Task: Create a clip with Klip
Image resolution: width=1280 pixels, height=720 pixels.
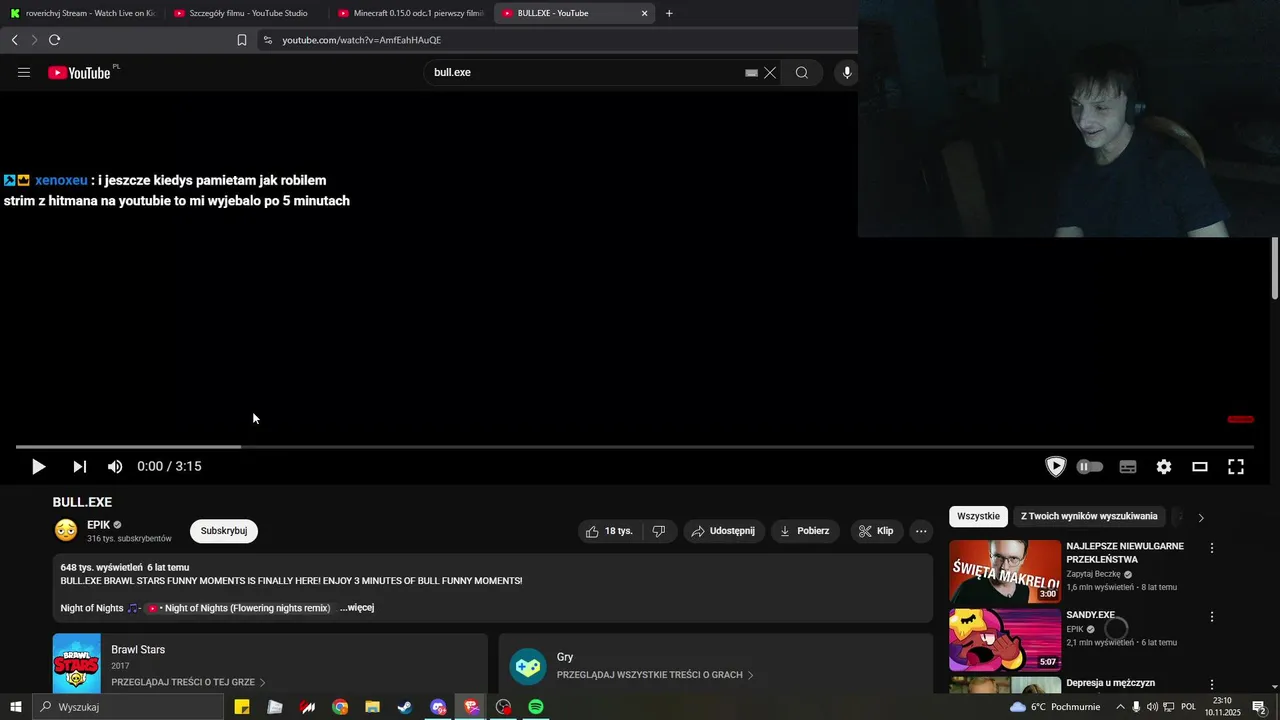Action: coord(877,531)
